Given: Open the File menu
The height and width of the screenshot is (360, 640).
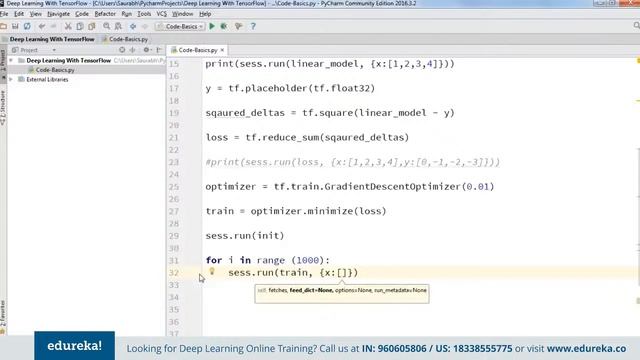Looking at the screenshot, I should (4, 14).
